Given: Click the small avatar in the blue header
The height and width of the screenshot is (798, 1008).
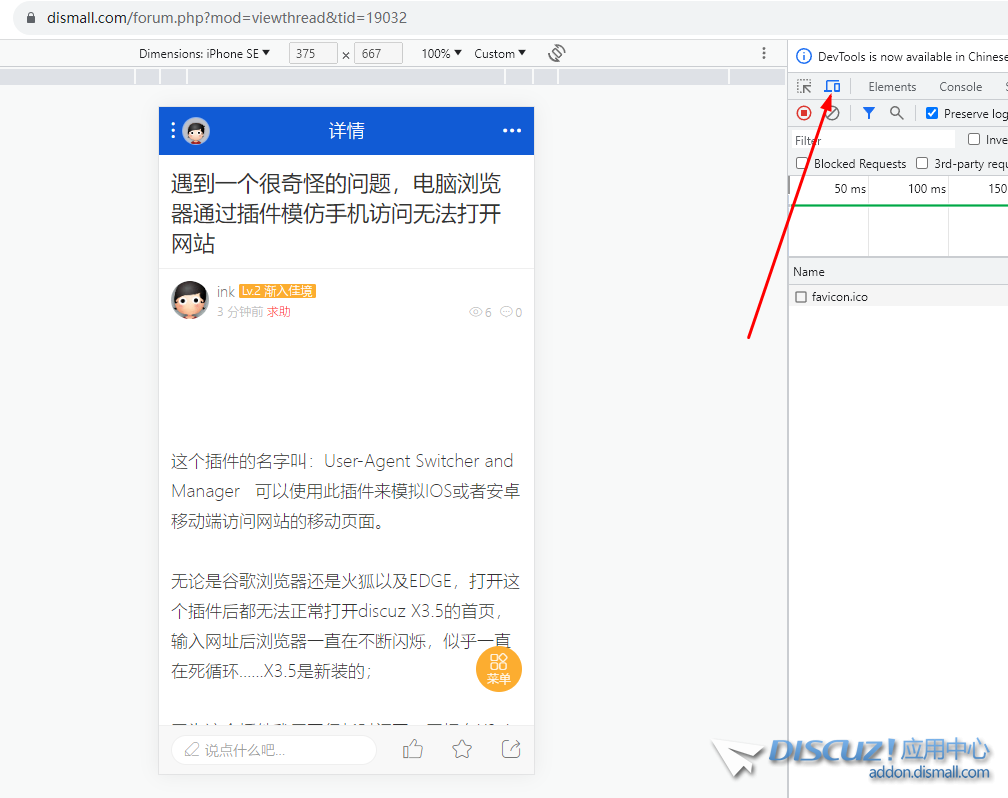Looking at the screenshot, I should tap(196, 131).
